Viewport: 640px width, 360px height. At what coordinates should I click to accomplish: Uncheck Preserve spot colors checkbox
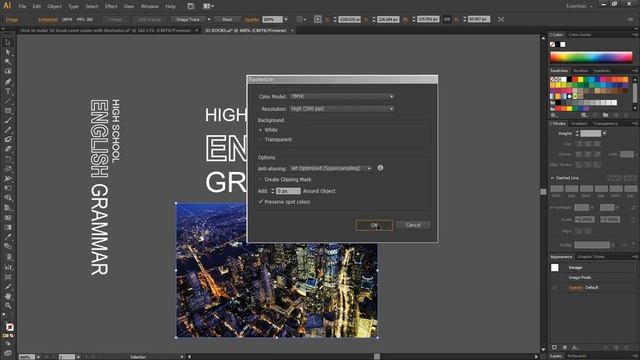click(x=260, y=202)
